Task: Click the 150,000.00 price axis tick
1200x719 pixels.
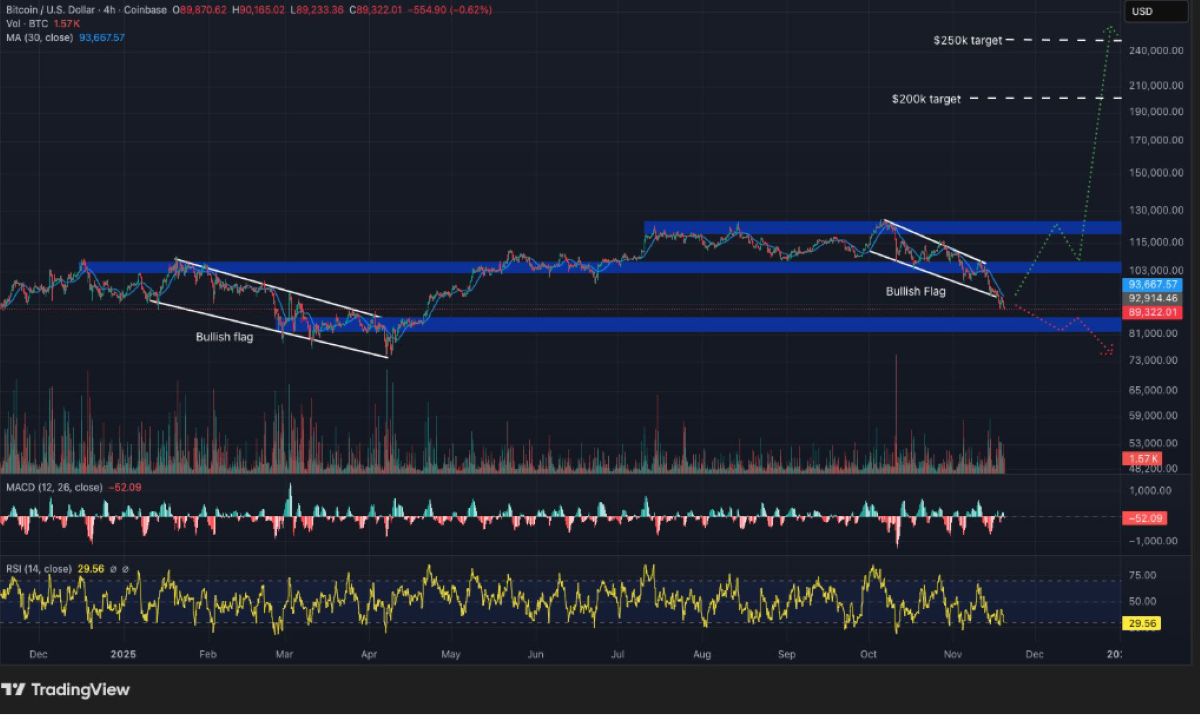Action: 1155,172
